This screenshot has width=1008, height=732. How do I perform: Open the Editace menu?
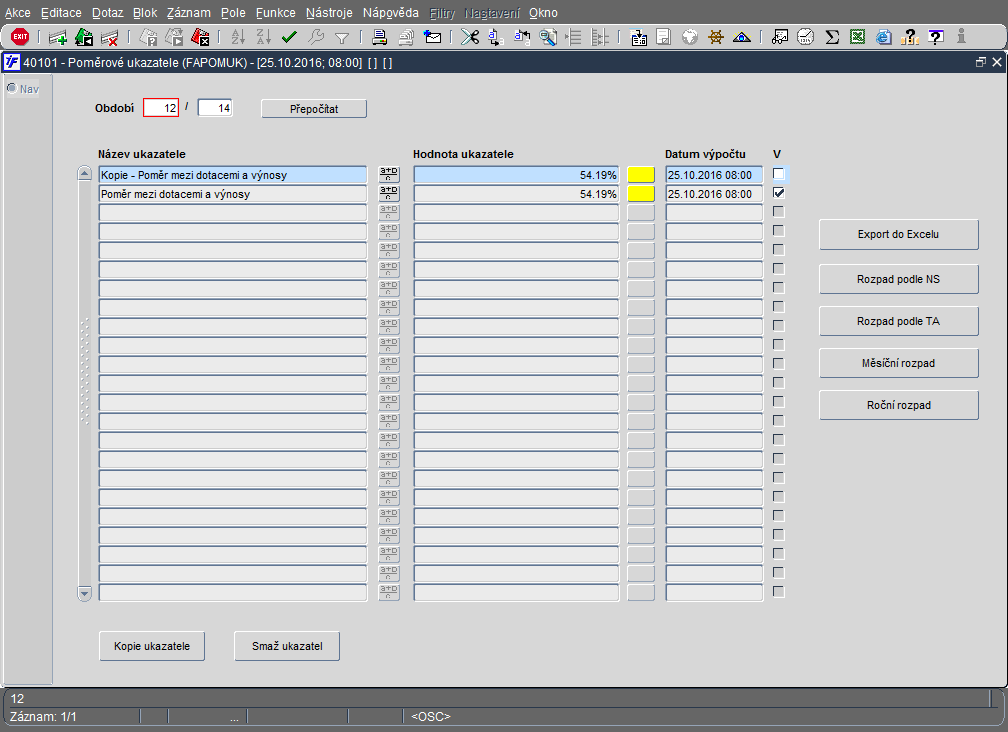point(61,13)
